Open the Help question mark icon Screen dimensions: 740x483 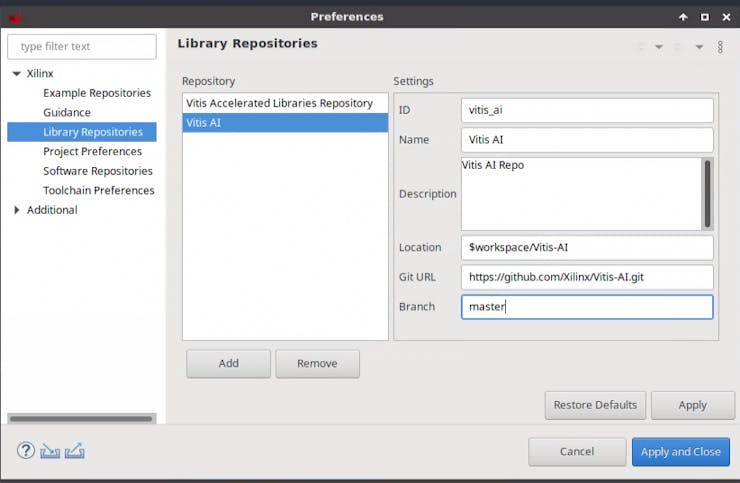pos(26,451)
